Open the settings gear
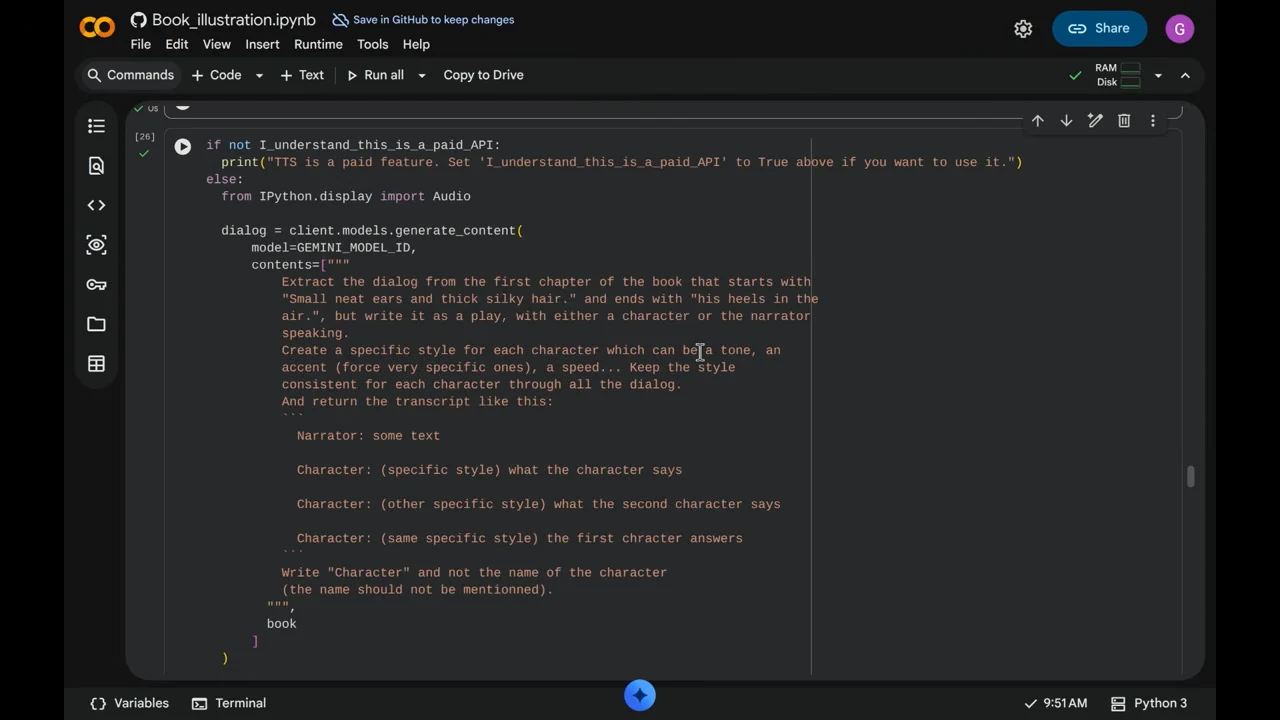The image size is (1280, 720). click(x=1023, y=29)
